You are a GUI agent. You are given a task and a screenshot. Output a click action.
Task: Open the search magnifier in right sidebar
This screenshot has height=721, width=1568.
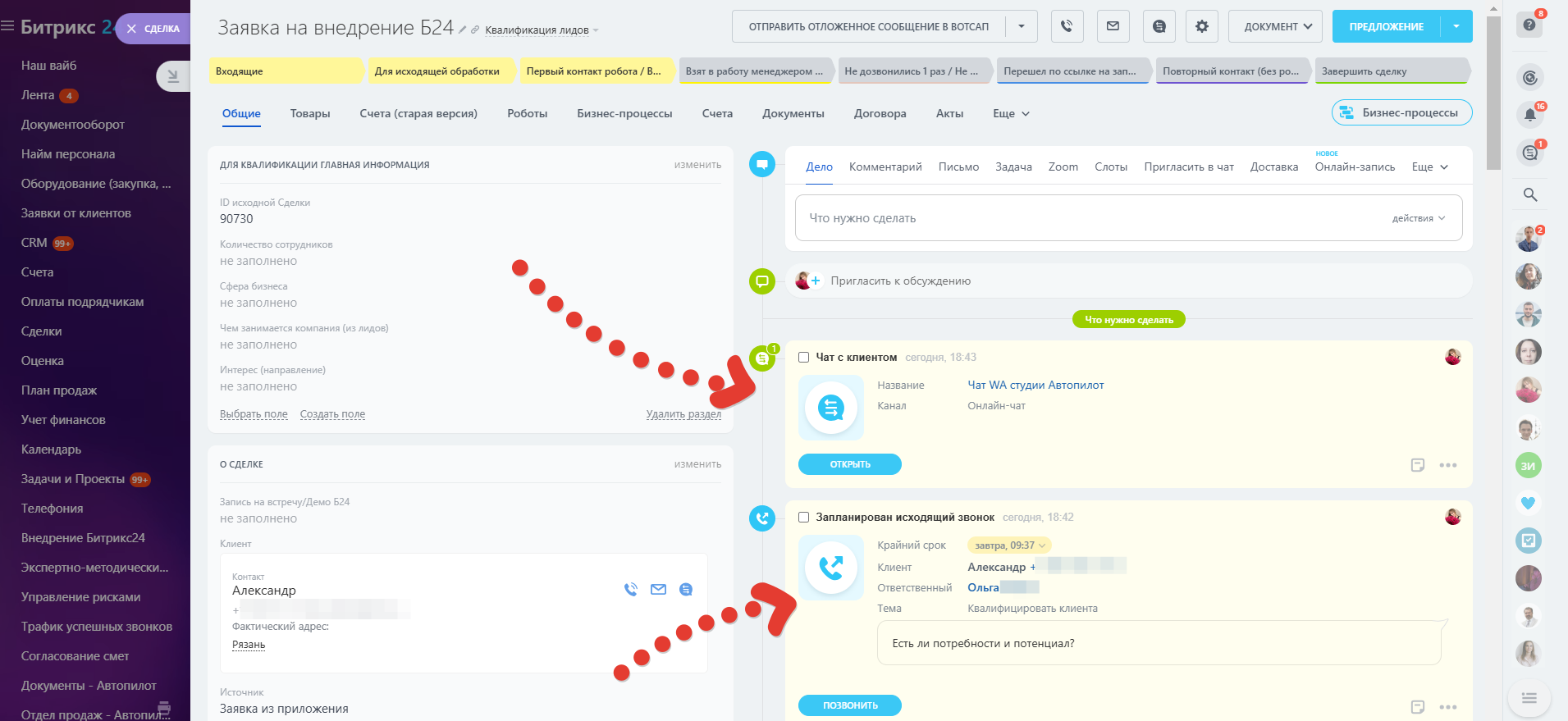(1529, 194)
